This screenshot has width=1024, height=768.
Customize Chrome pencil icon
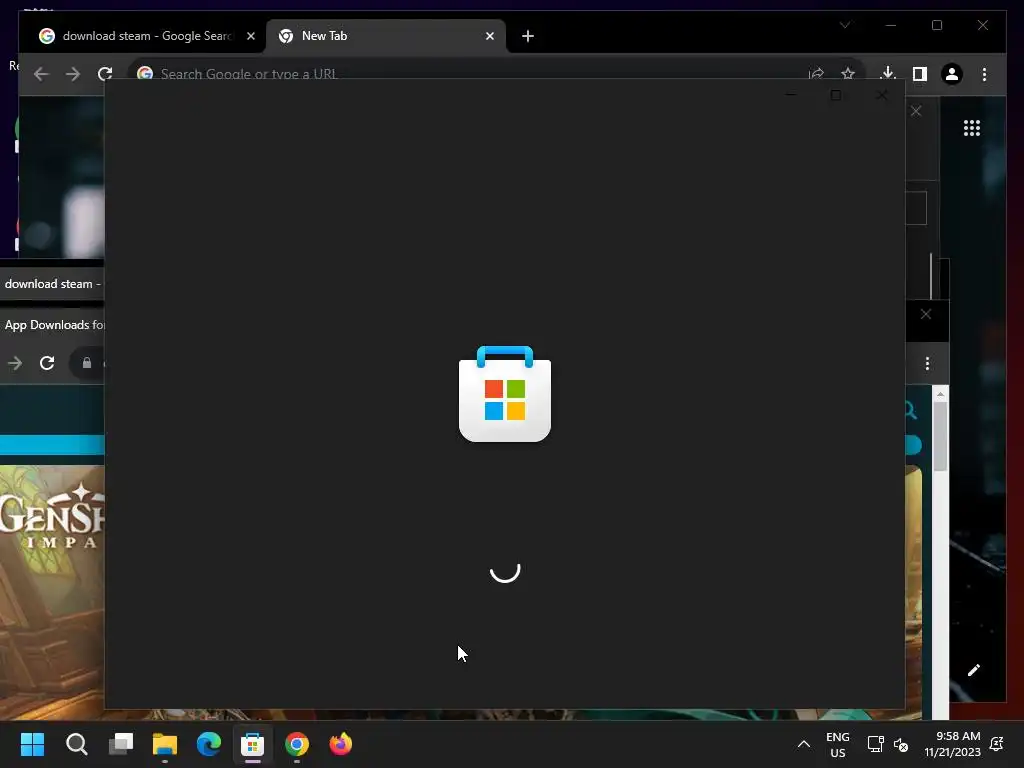(974, 670)
